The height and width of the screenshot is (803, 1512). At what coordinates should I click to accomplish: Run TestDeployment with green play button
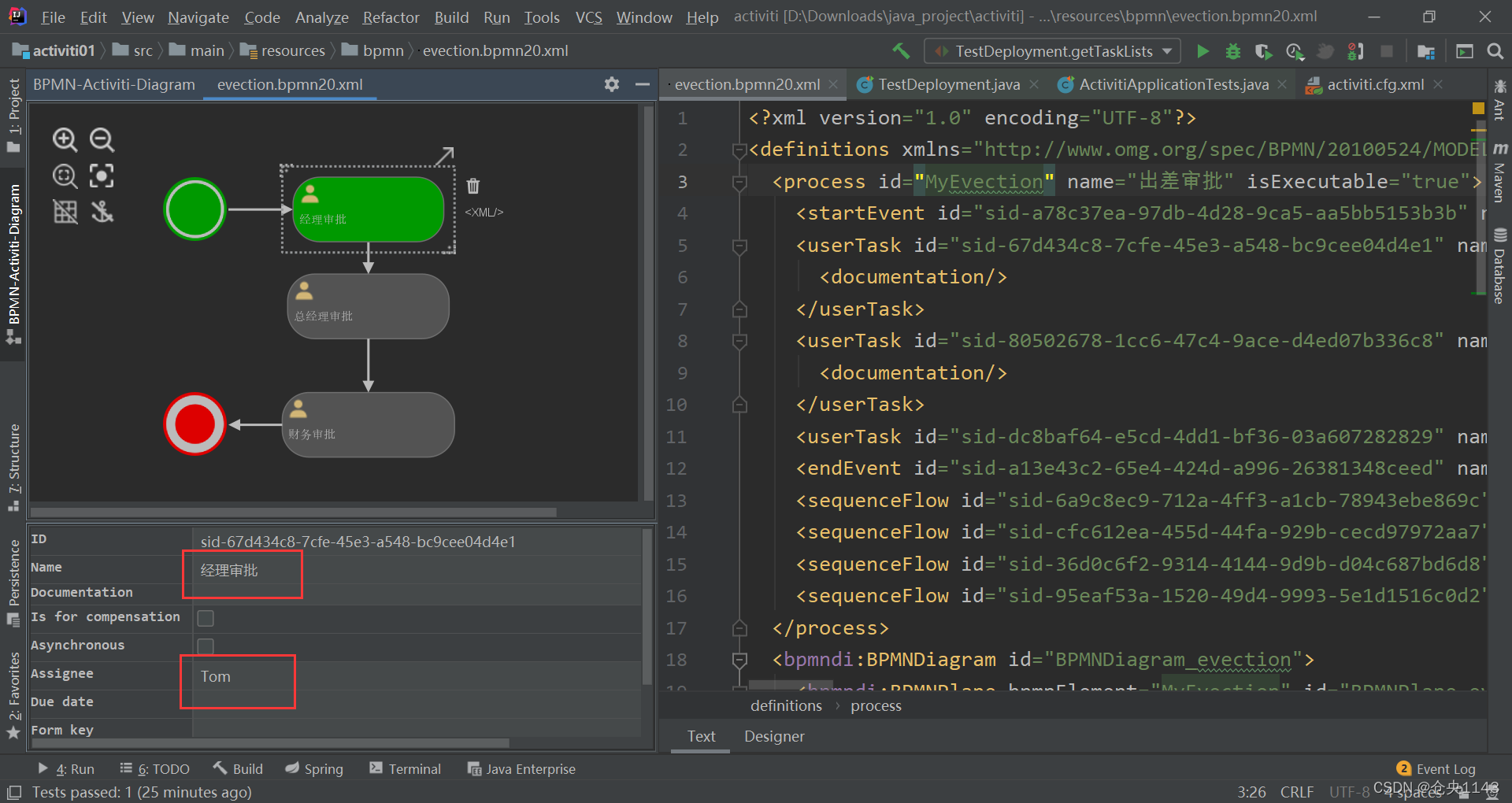click(x=1203, y=51)
